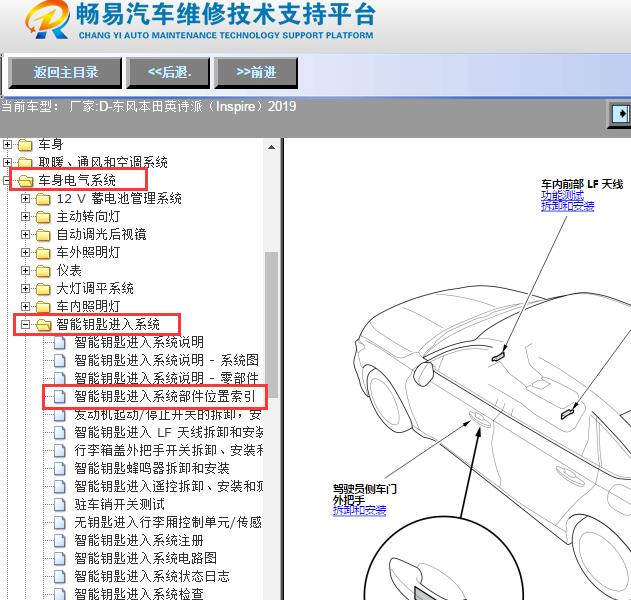Click page icon beside 行李箱盖外把手开关拆卸

(60, 451)
